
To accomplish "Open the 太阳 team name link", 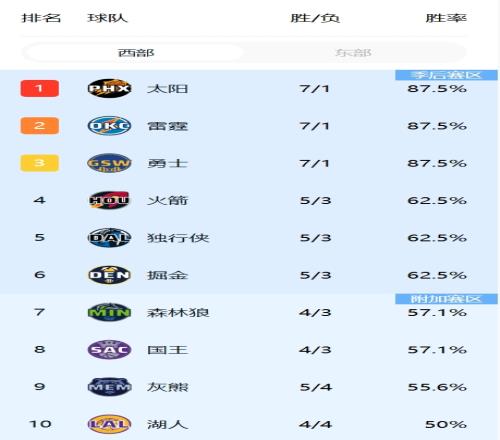I will pos(168,89).
